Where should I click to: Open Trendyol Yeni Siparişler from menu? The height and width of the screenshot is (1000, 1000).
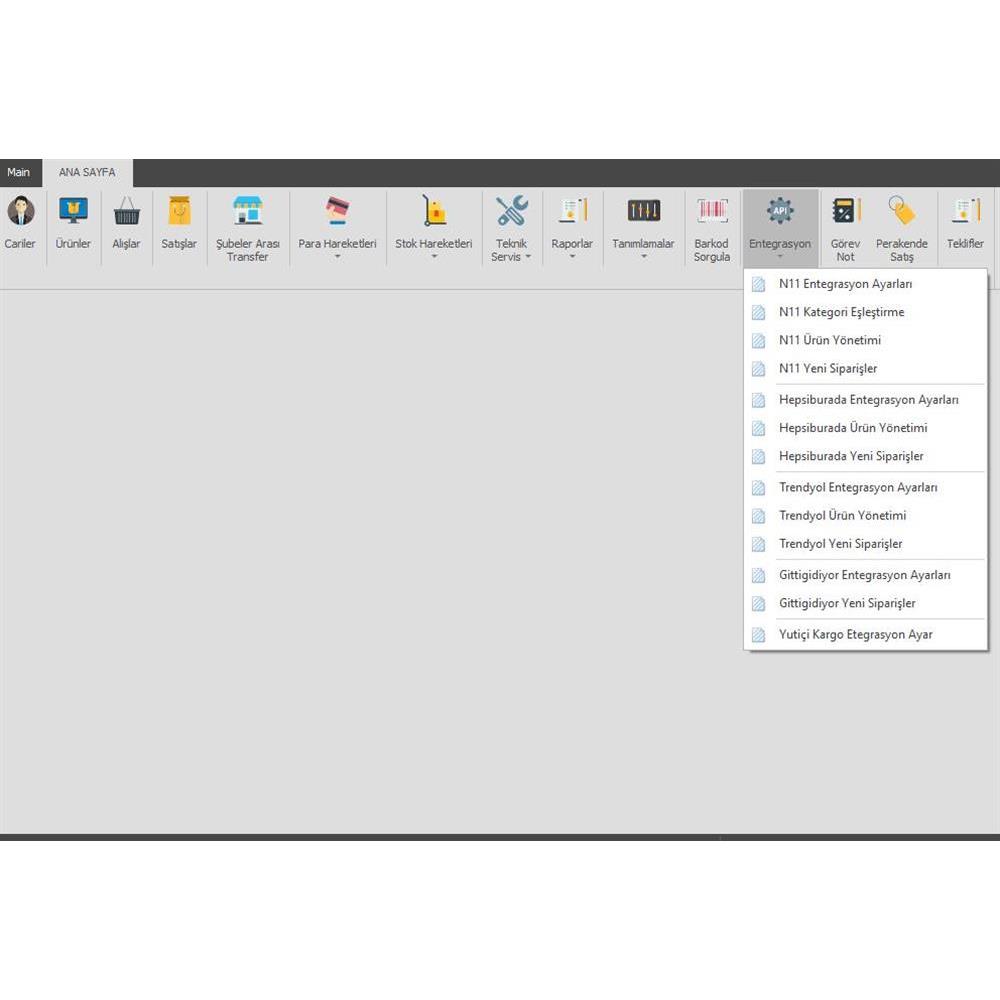(x=840, y=544)
